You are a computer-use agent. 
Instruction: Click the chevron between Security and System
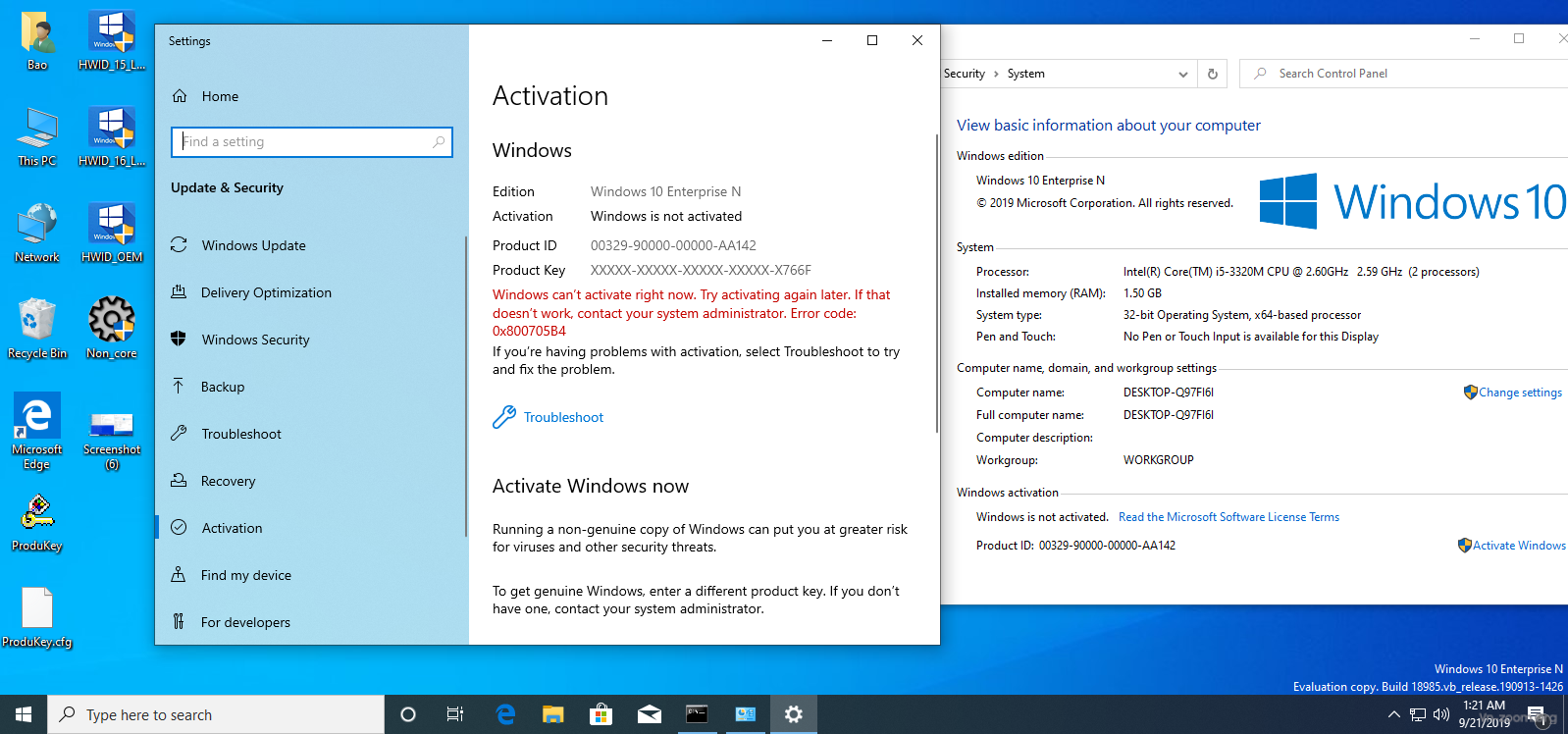996,74
